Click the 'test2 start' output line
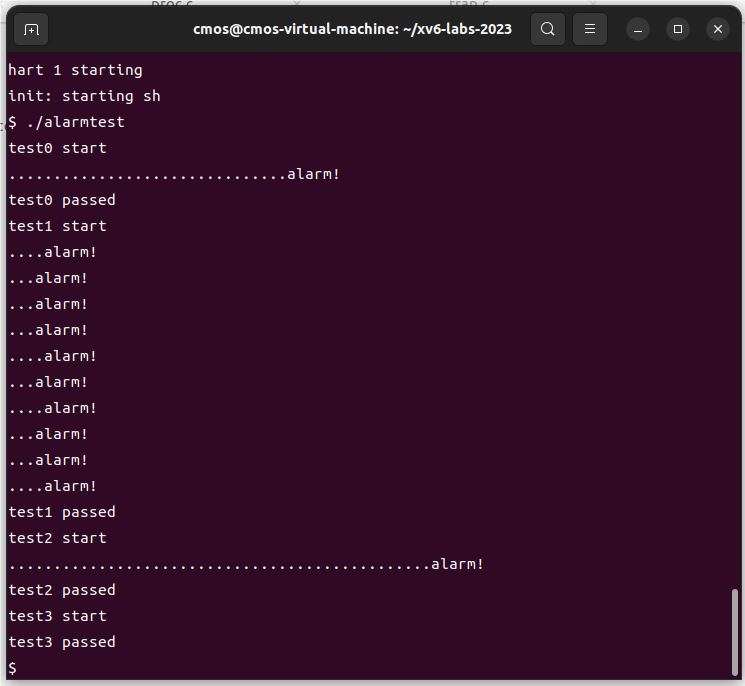745x686 pixels. pos(57,538)
